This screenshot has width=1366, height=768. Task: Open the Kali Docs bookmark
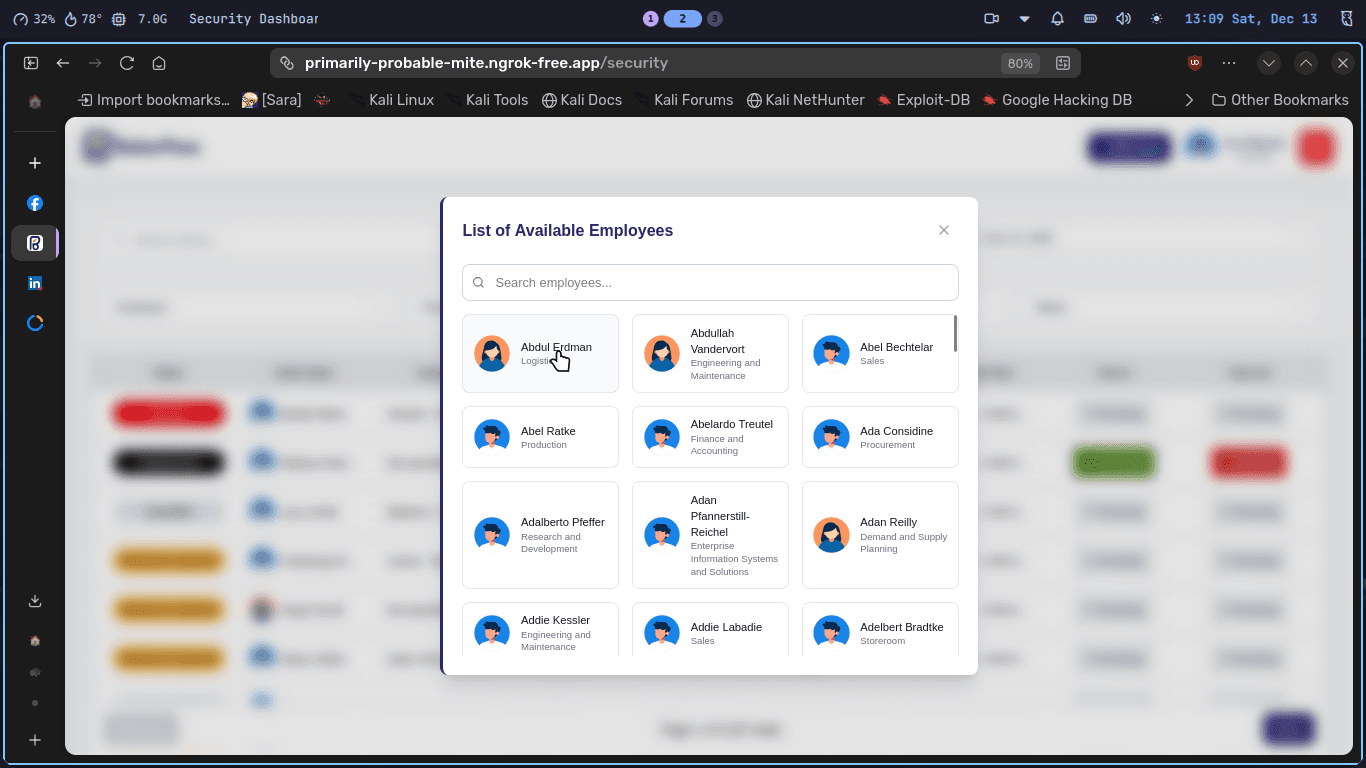click(582, 100)
